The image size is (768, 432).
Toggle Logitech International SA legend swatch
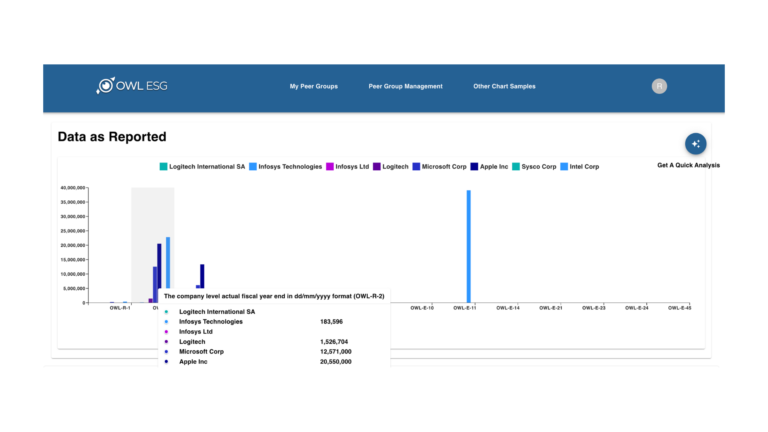coord(164,166)
